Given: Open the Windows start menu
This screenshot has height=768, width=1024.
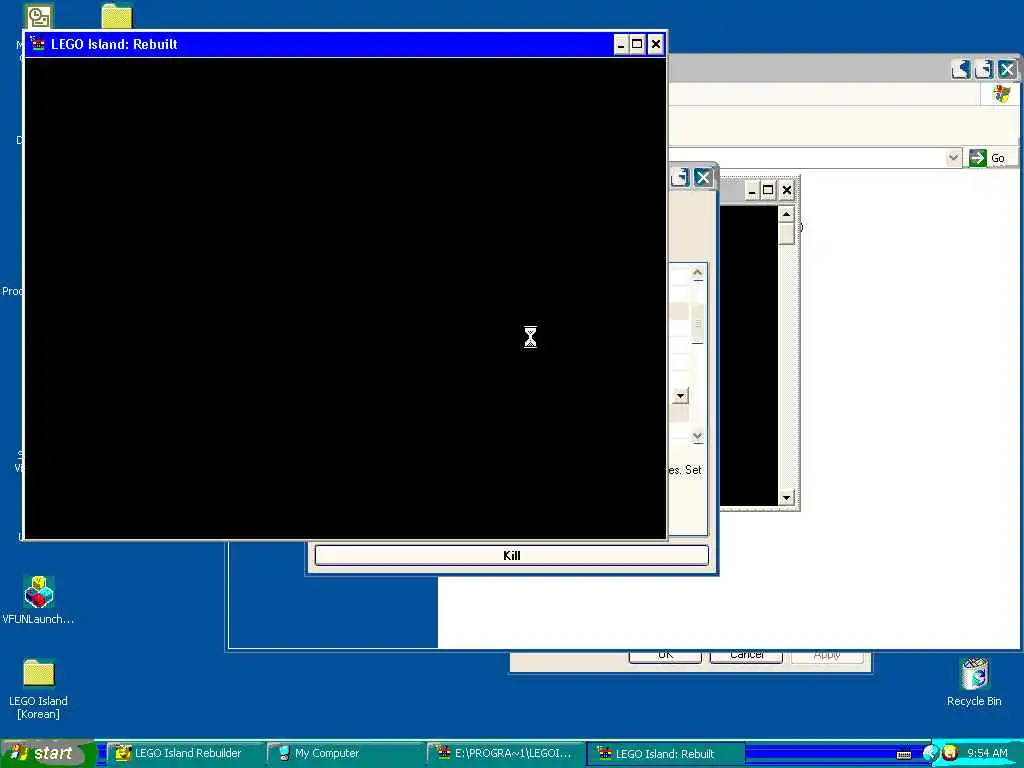Looking at the screenshot, I should 46,753.
